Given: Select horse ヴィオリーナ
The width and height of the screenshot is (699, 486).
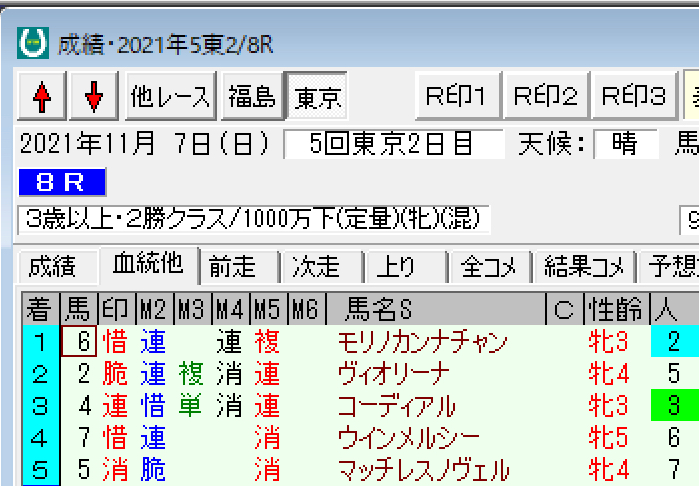Looking at the screenshot, I should click(x=394, y=374).
